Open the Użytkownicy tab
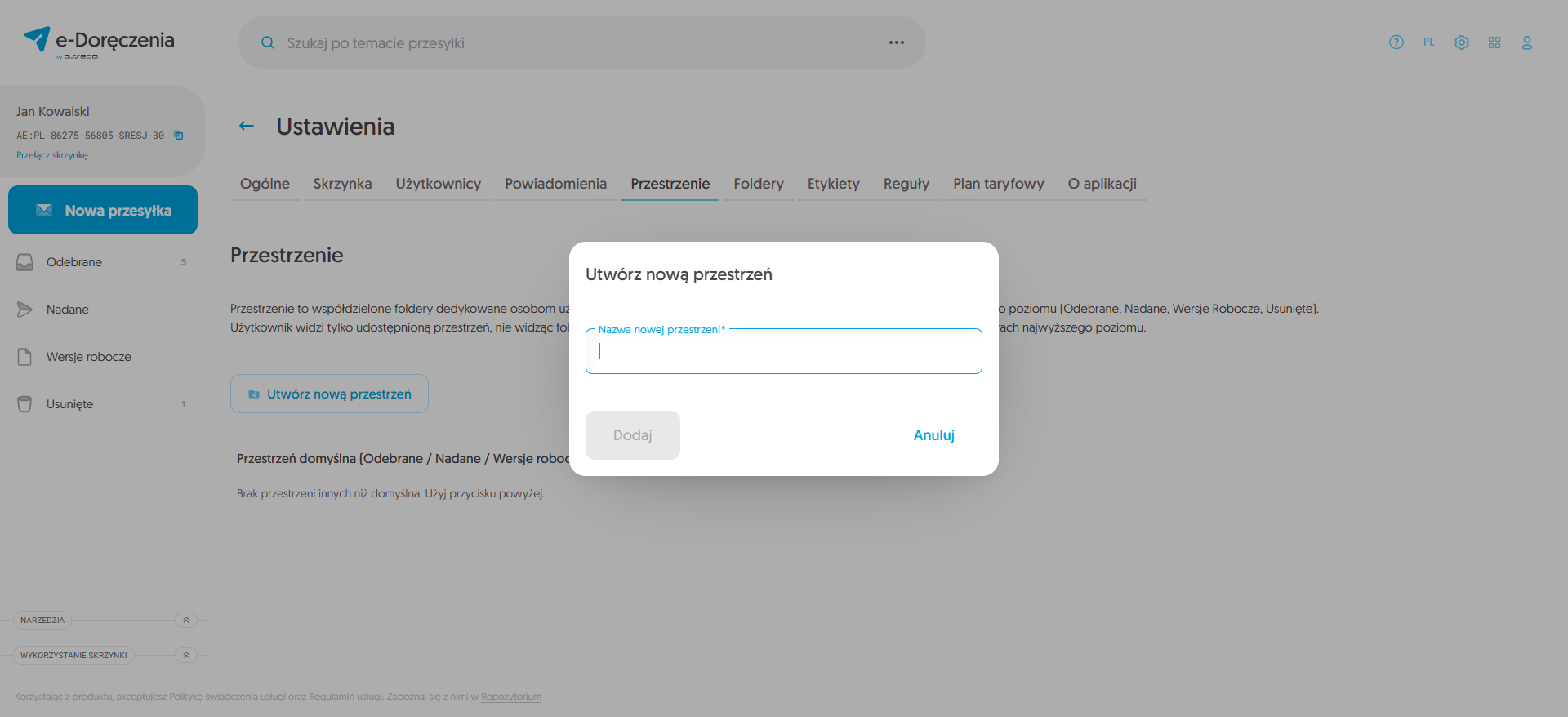Image resolution: width=1568 pixels, height=717 pixels. (x=439, y=184)
